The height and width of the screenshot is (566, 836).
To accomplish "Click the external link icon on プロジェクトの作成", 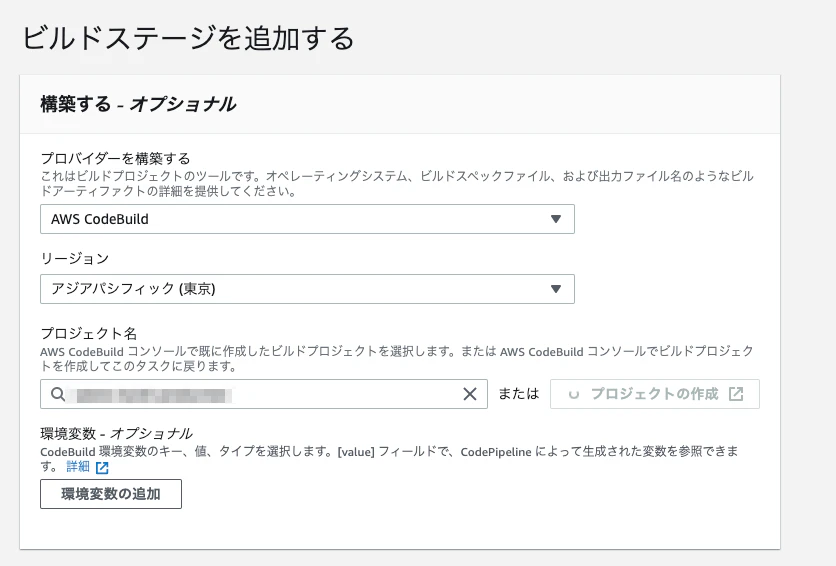I will pos(736,394).
